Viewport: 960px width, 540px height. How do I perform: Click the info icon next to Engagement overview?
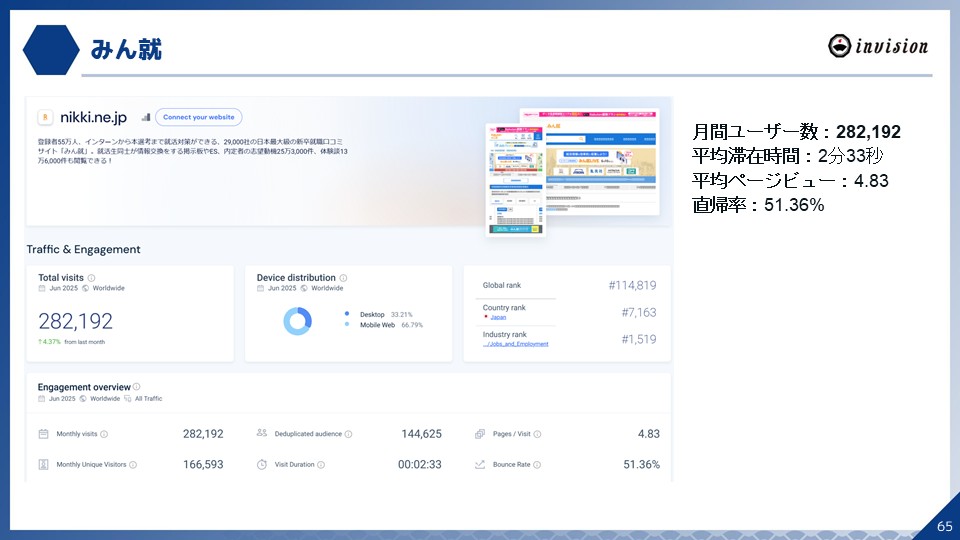pyautogui.click(x=137, y=387)
